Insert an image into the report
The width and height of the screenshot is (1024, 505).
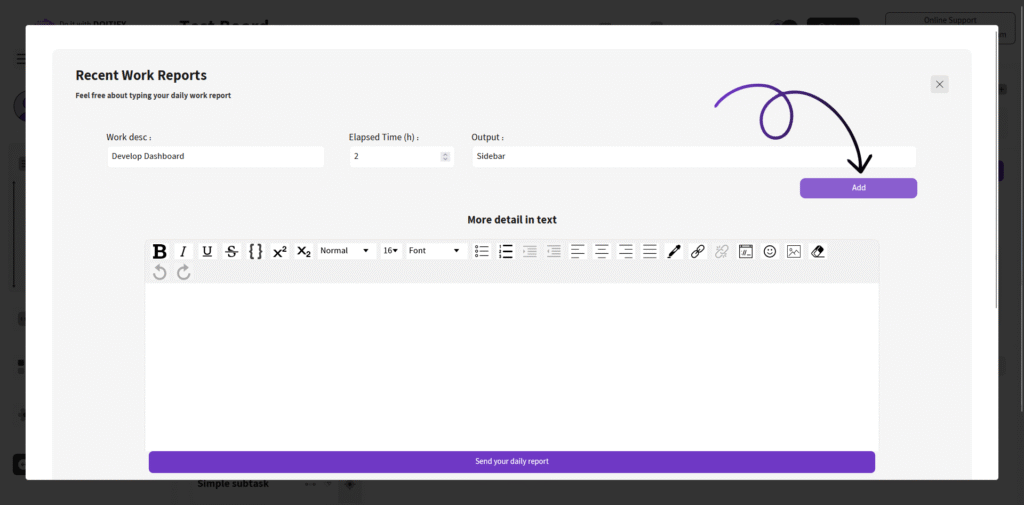coord(794,252)
